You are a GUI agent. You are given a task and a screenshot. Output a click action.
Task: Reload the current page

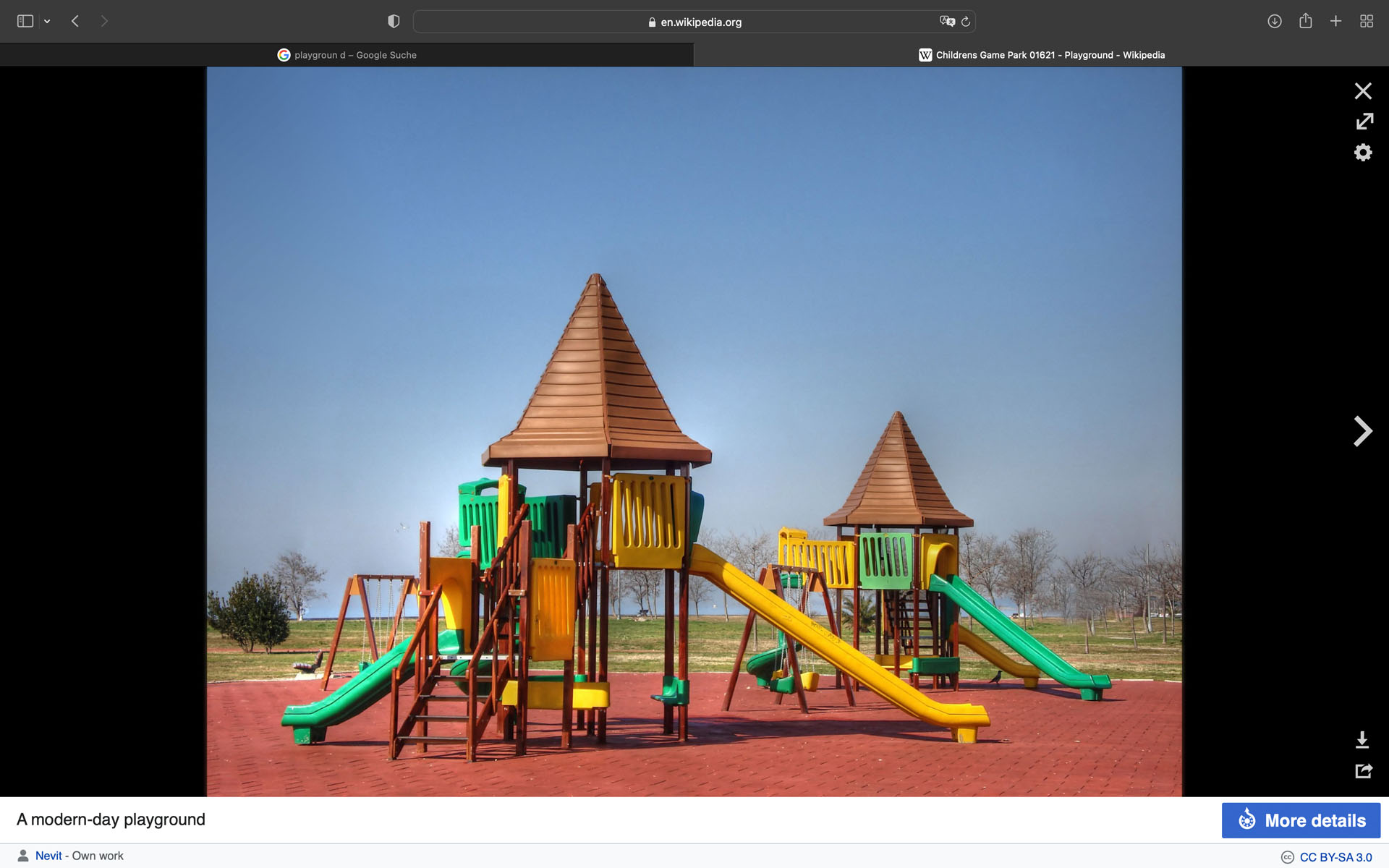[966, 22]
